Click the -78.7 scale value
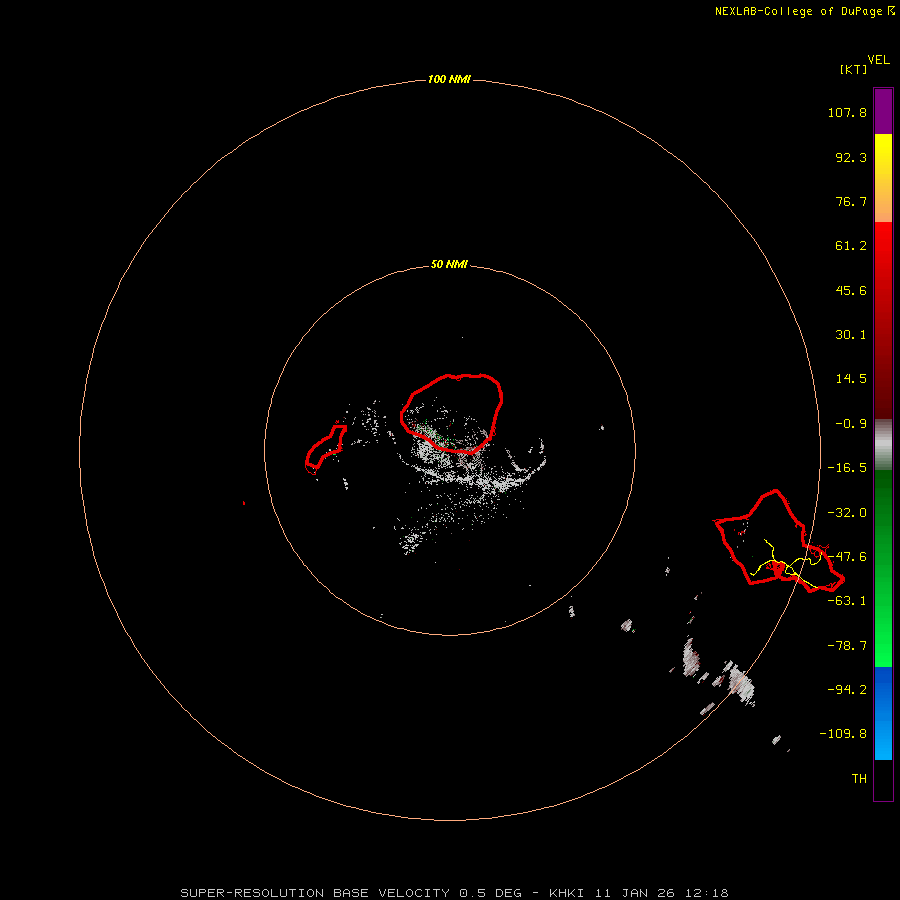The image size is (900, 900). 847,646
